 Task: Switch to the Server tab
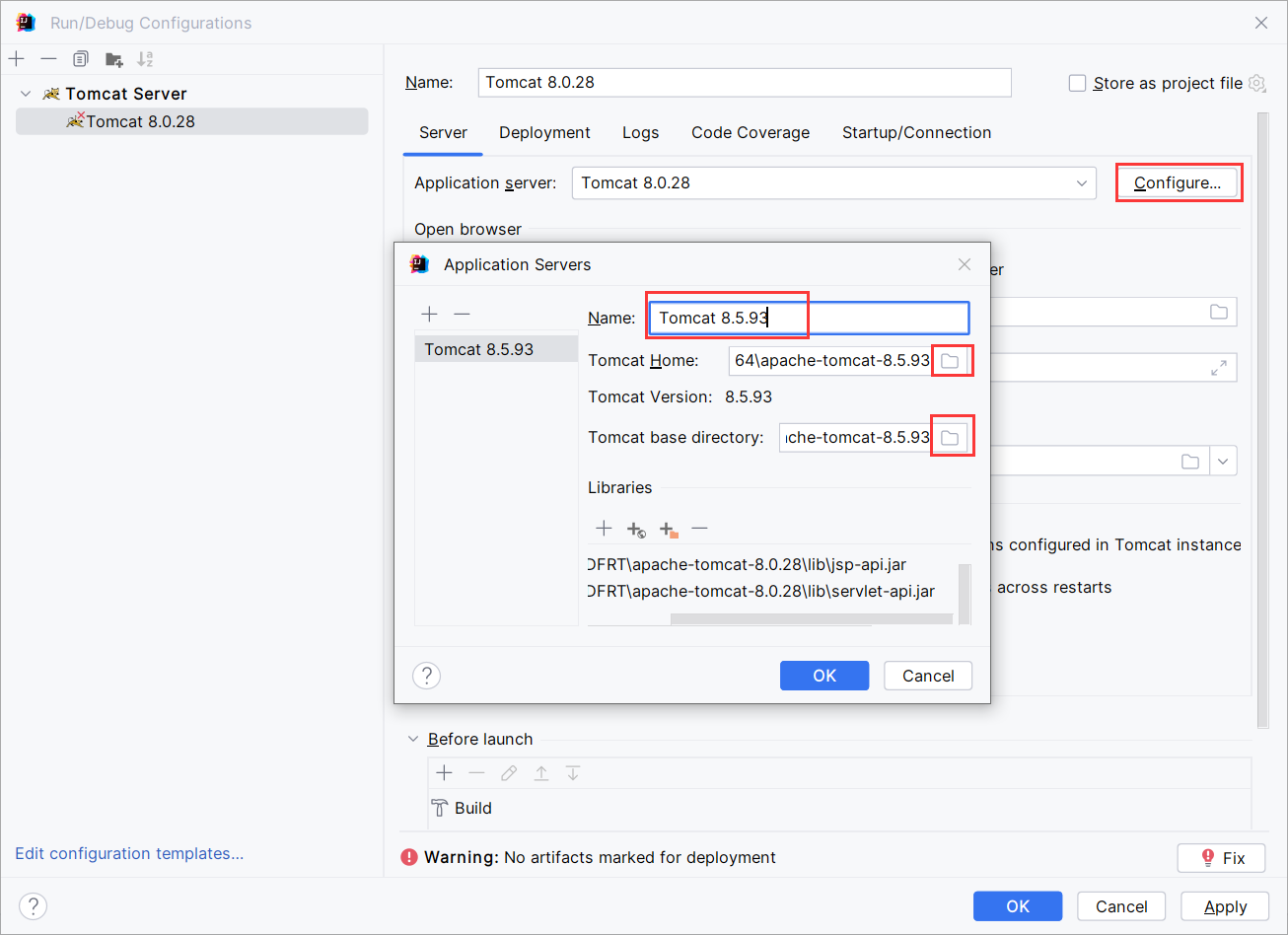tap(443, 132)
